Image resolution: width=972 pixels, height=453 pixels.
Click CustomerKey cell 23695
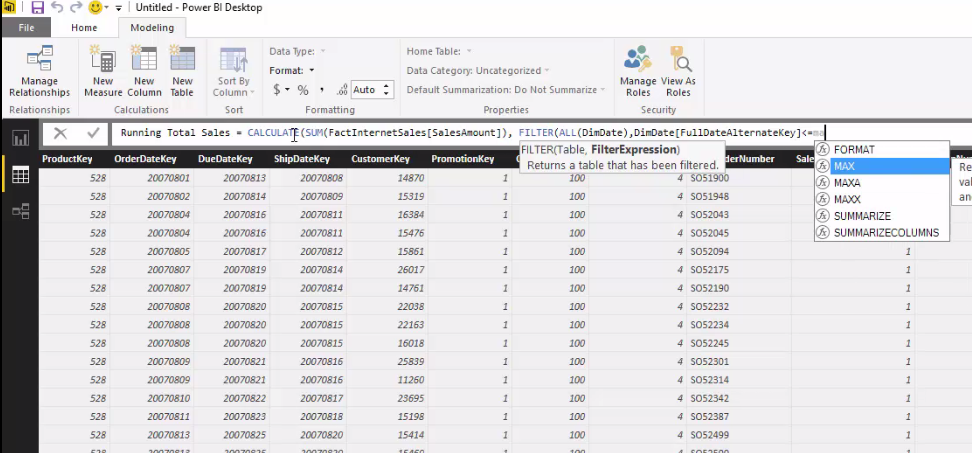(x=410, y=398)
